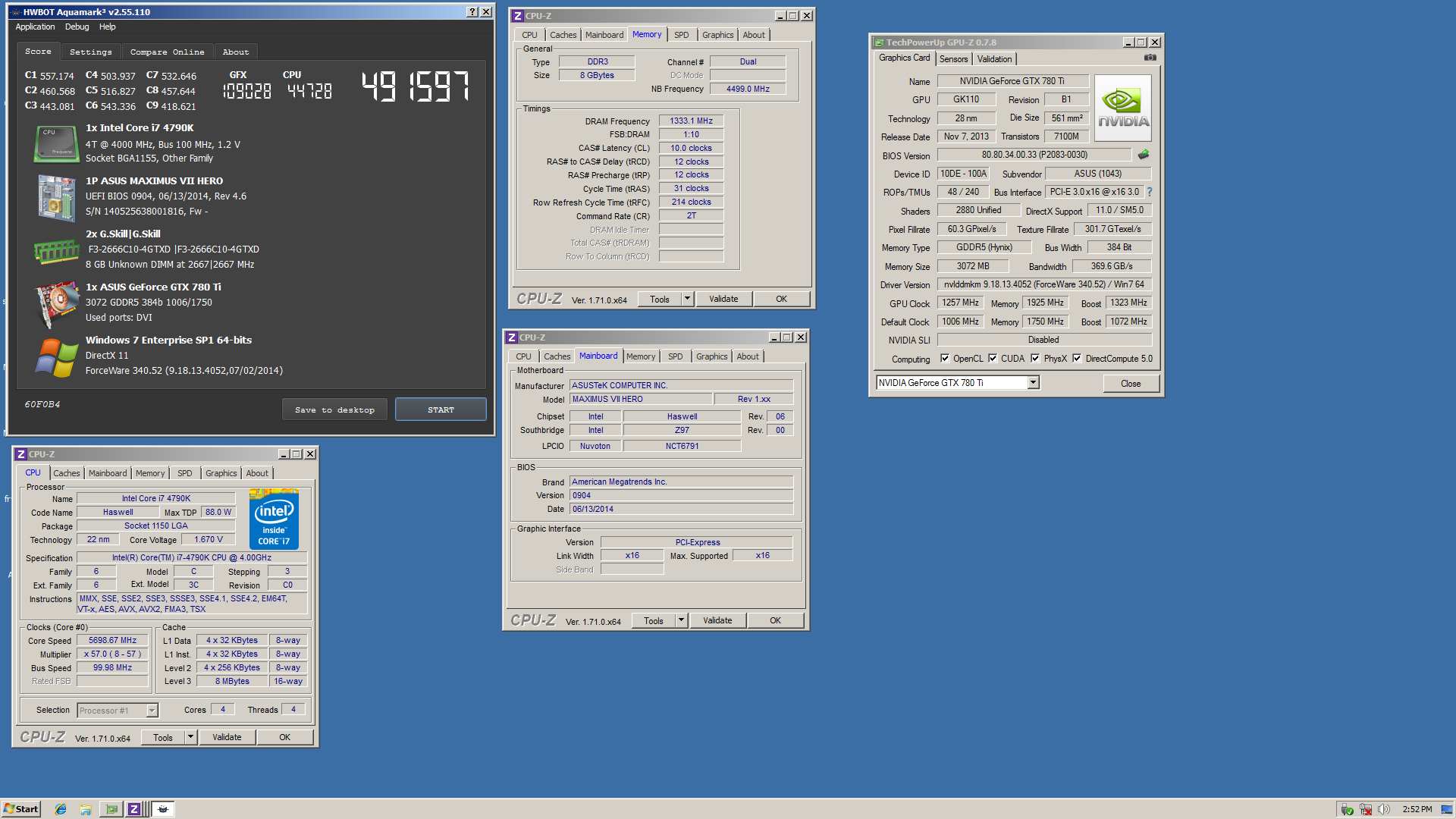
Task: Open Caches tab in CPU-Z CPU window
Action: 67,473
